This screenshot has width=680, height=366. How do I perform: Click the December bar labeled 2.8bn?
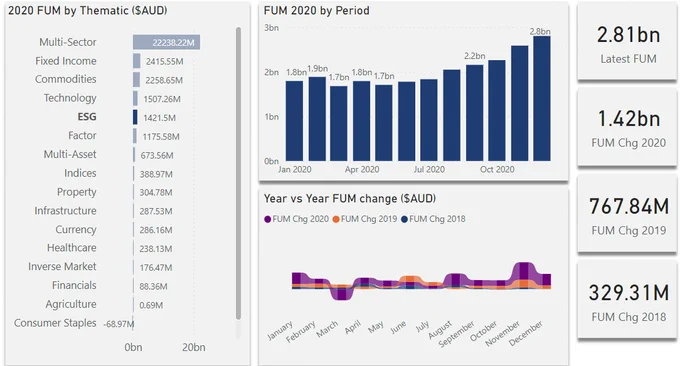point(542,98)
